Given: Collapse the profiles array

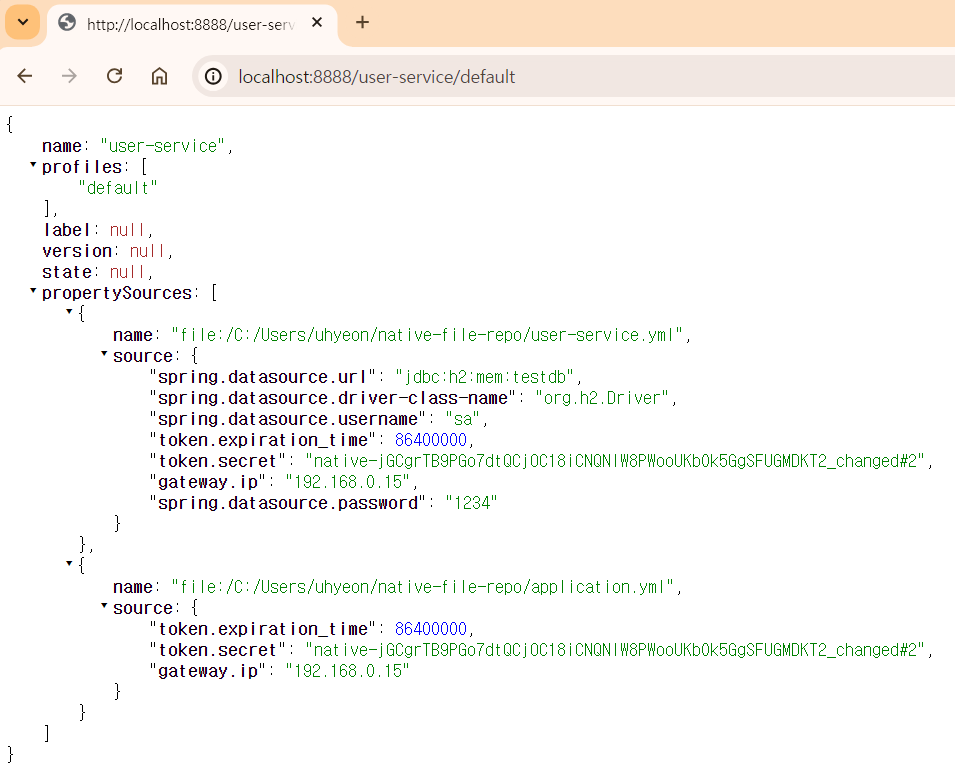Looking at the screenshot, I should click(33, 164).
